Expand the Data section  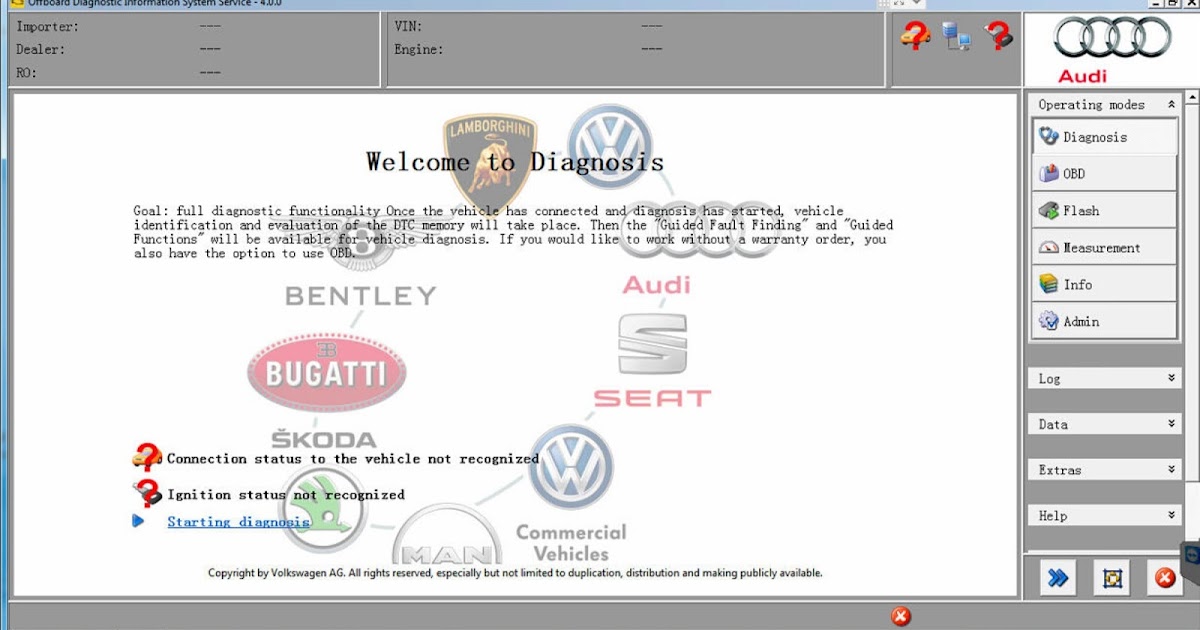(x=1105, y=424)
